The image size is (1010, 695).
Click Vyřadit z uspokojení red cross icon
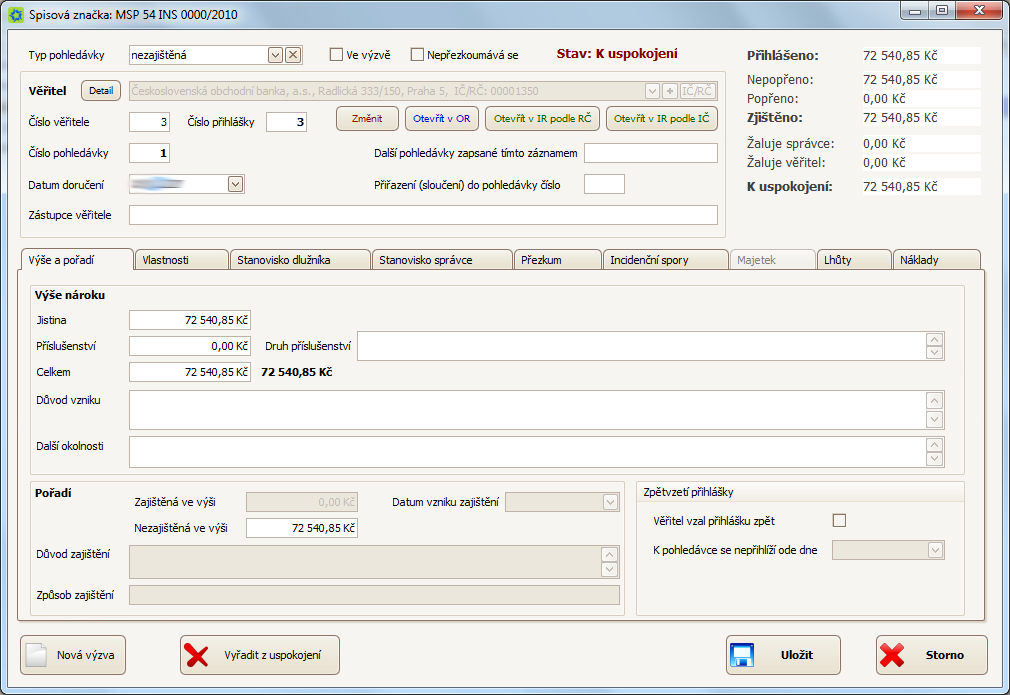pyautogui.click(x=198, y=655)
